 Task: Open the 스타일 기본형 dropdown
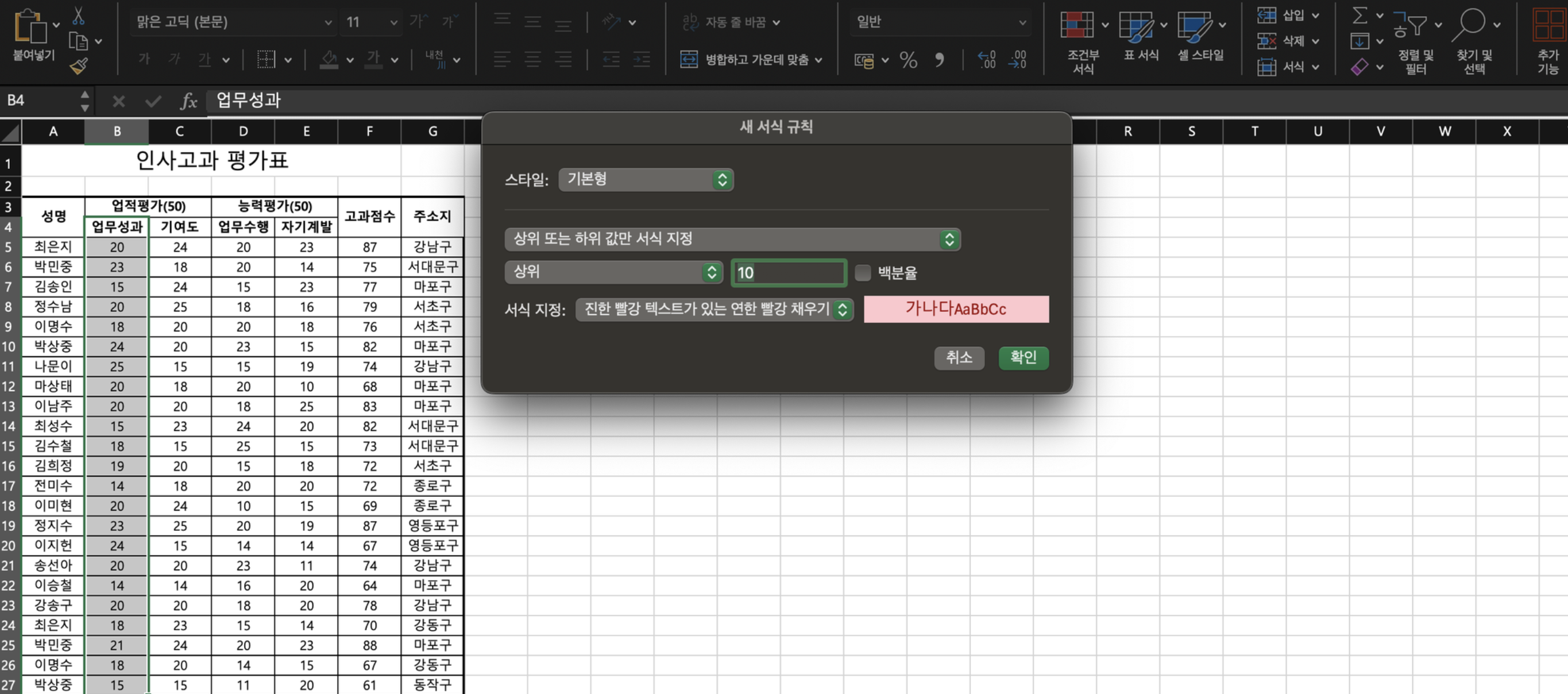coord(645,180)
